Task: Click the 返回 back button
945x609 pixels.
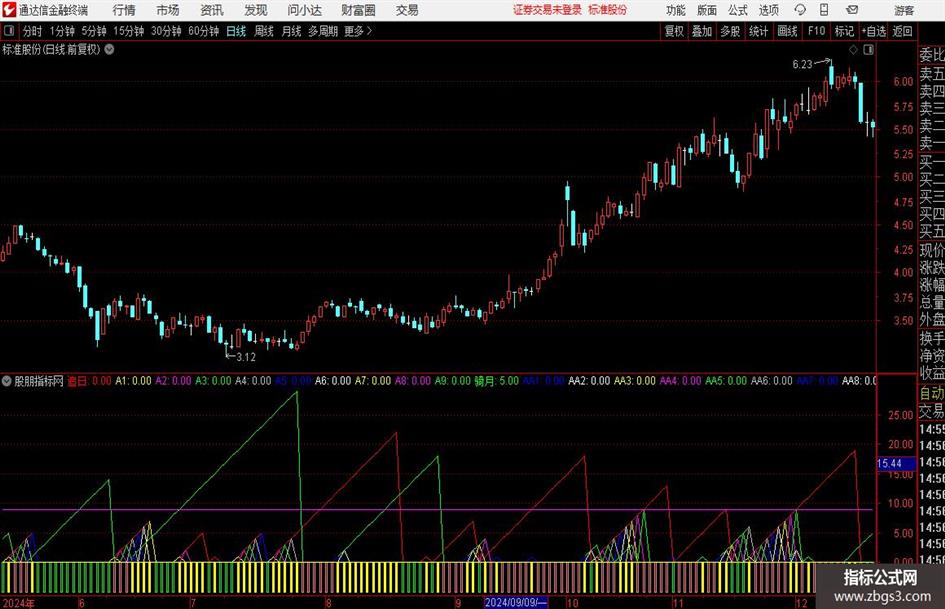Action: [x=902, y=31]
